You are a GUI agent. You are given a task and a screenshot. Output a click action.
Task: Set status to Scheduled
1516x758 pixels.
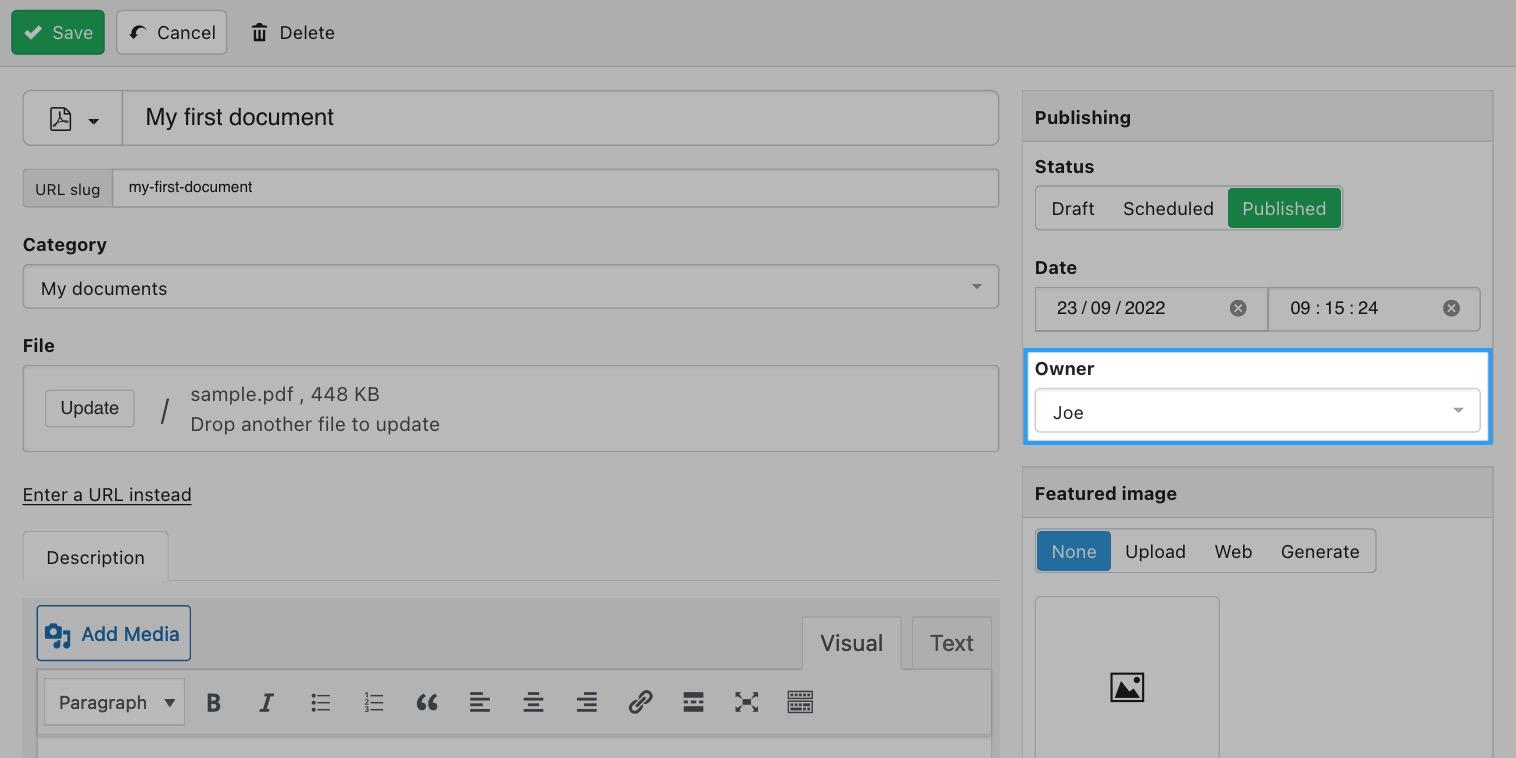pos(1168,208)
